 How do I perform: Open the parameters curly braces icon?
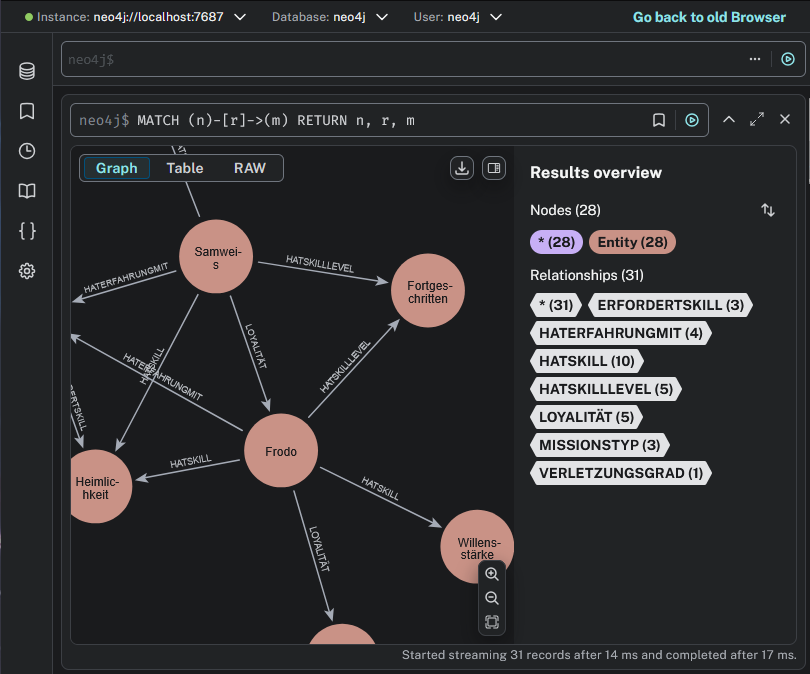click(27, 231)
